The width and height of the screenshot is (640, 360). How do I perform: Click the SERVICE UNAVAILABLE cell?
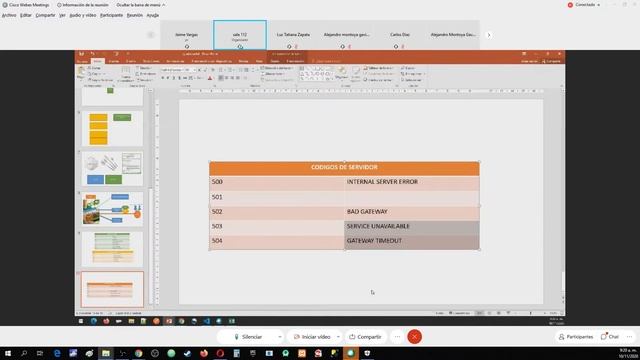[x=411, y=227]
